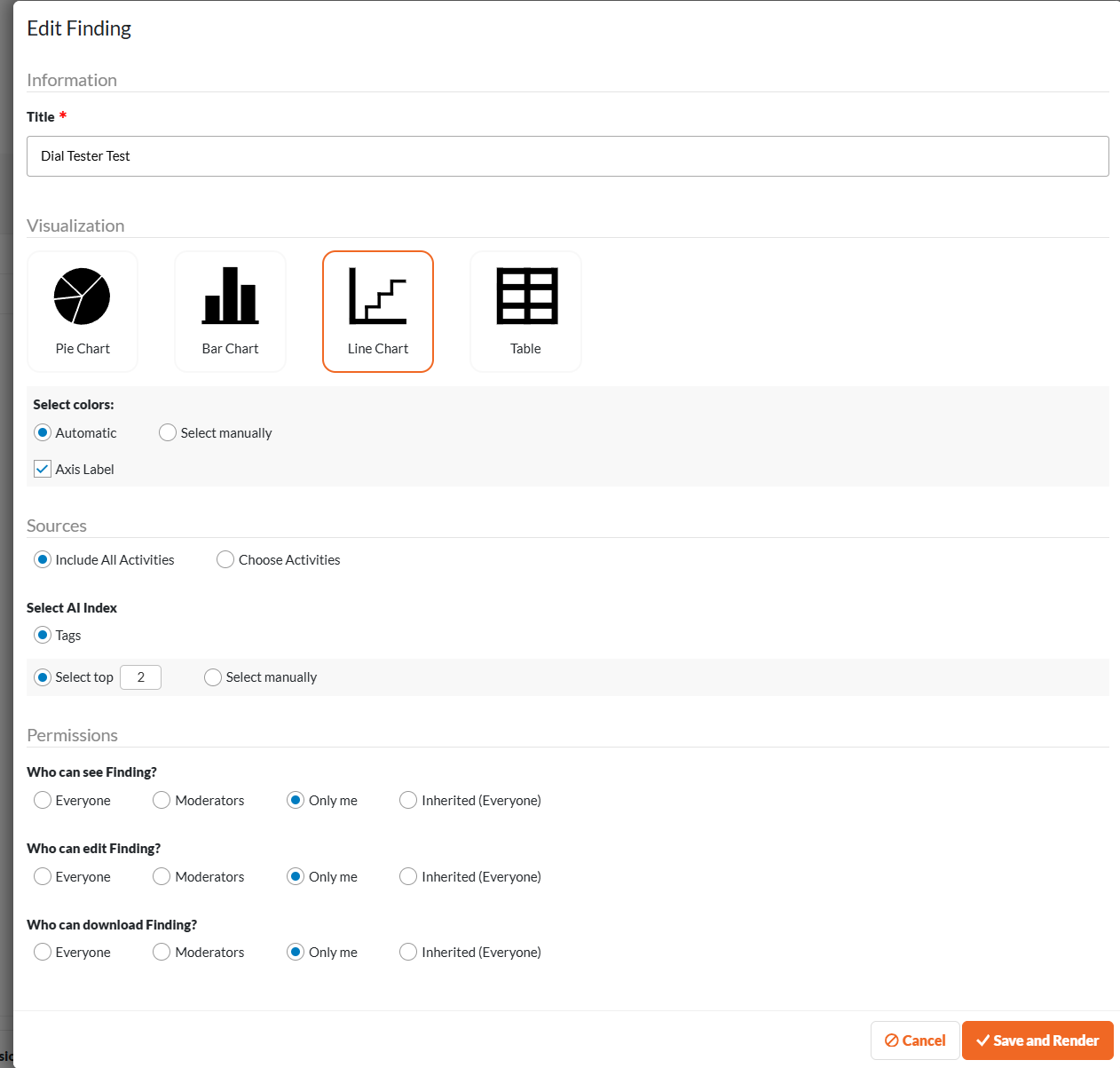This screenshot has height=1068, width=1120.
Task: Set download Finding to Inherited (Everyone)
Action: point(408,952)
